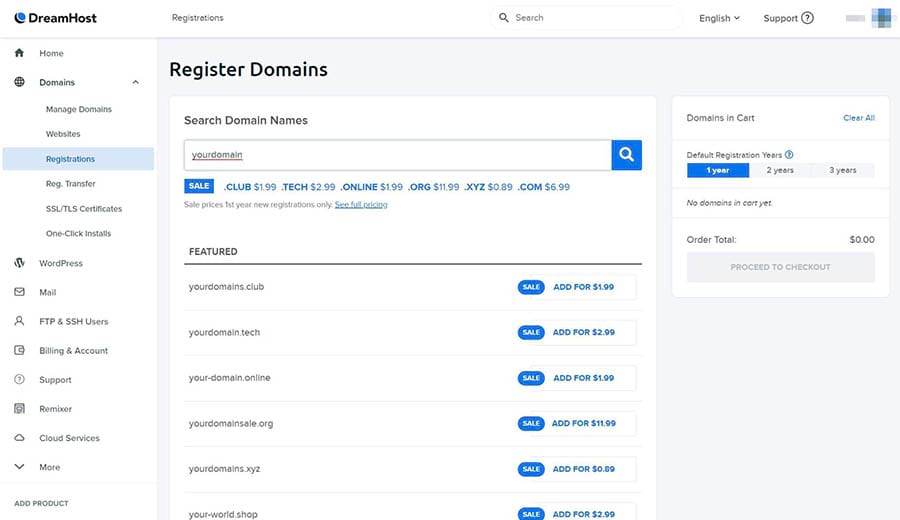The image size is (900, 520).
Task: Click yourdomainsale.org domain name text
Action: pos(231,424)
